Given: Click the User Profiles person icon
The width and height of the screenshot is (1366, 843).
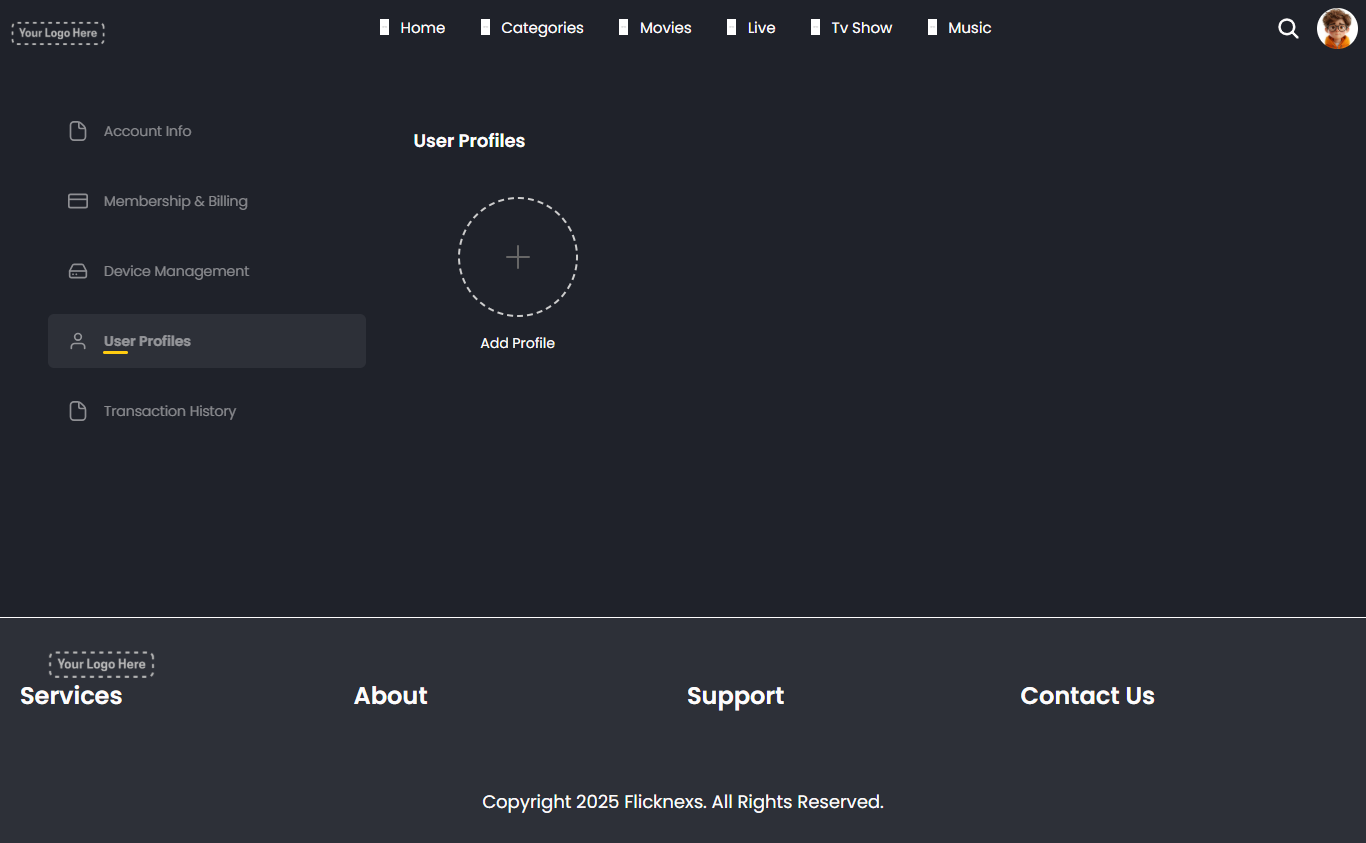Looking at the screenshot, I should (78, 341).
